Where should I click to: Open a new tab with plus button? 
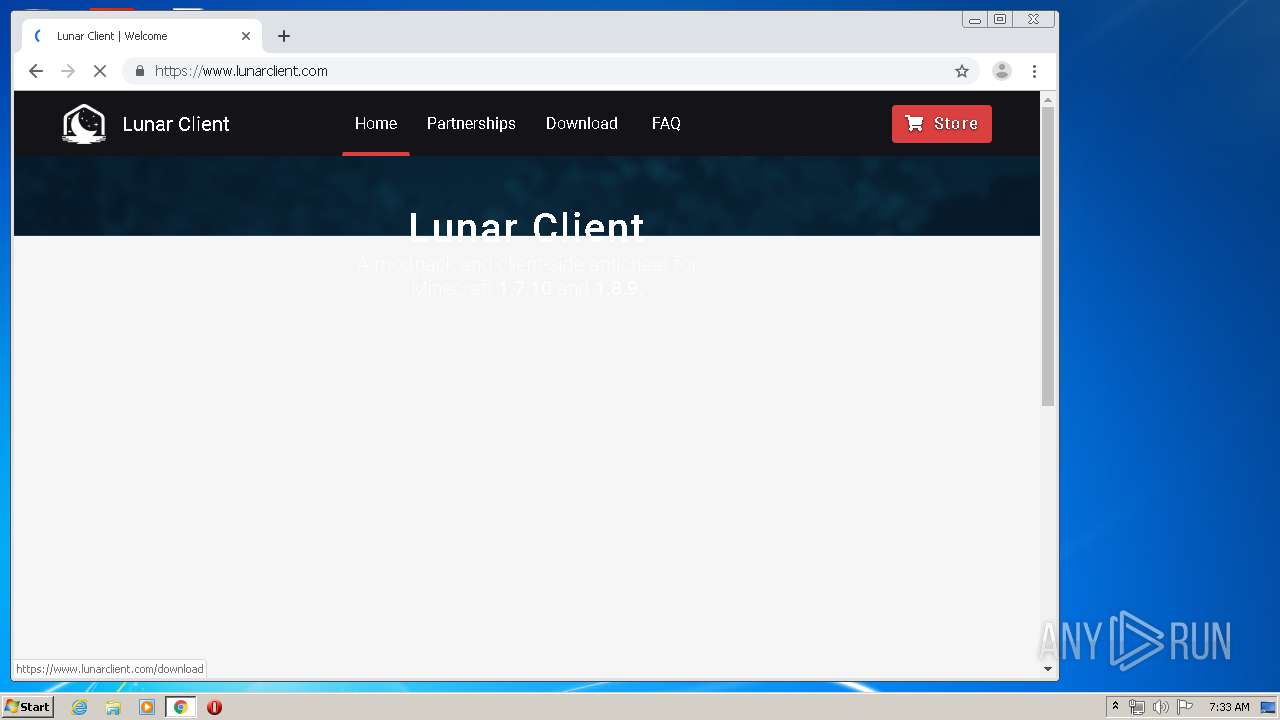pyautogui.click(x=284, y=36)
